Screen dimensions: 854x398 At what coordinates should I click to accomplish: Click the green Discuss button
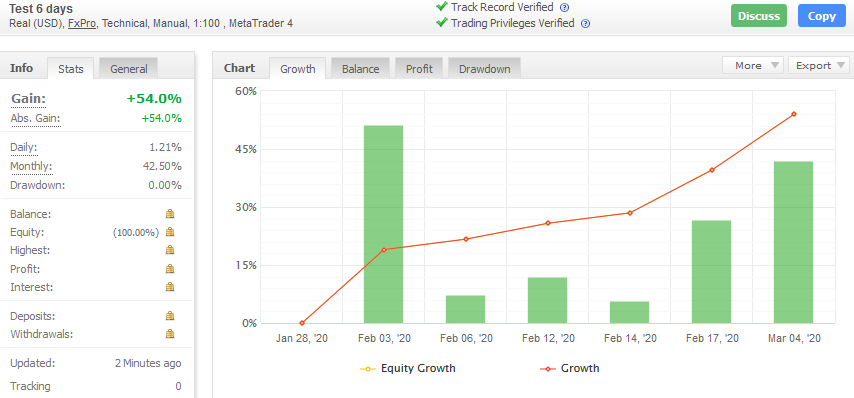tap(759, 16)
